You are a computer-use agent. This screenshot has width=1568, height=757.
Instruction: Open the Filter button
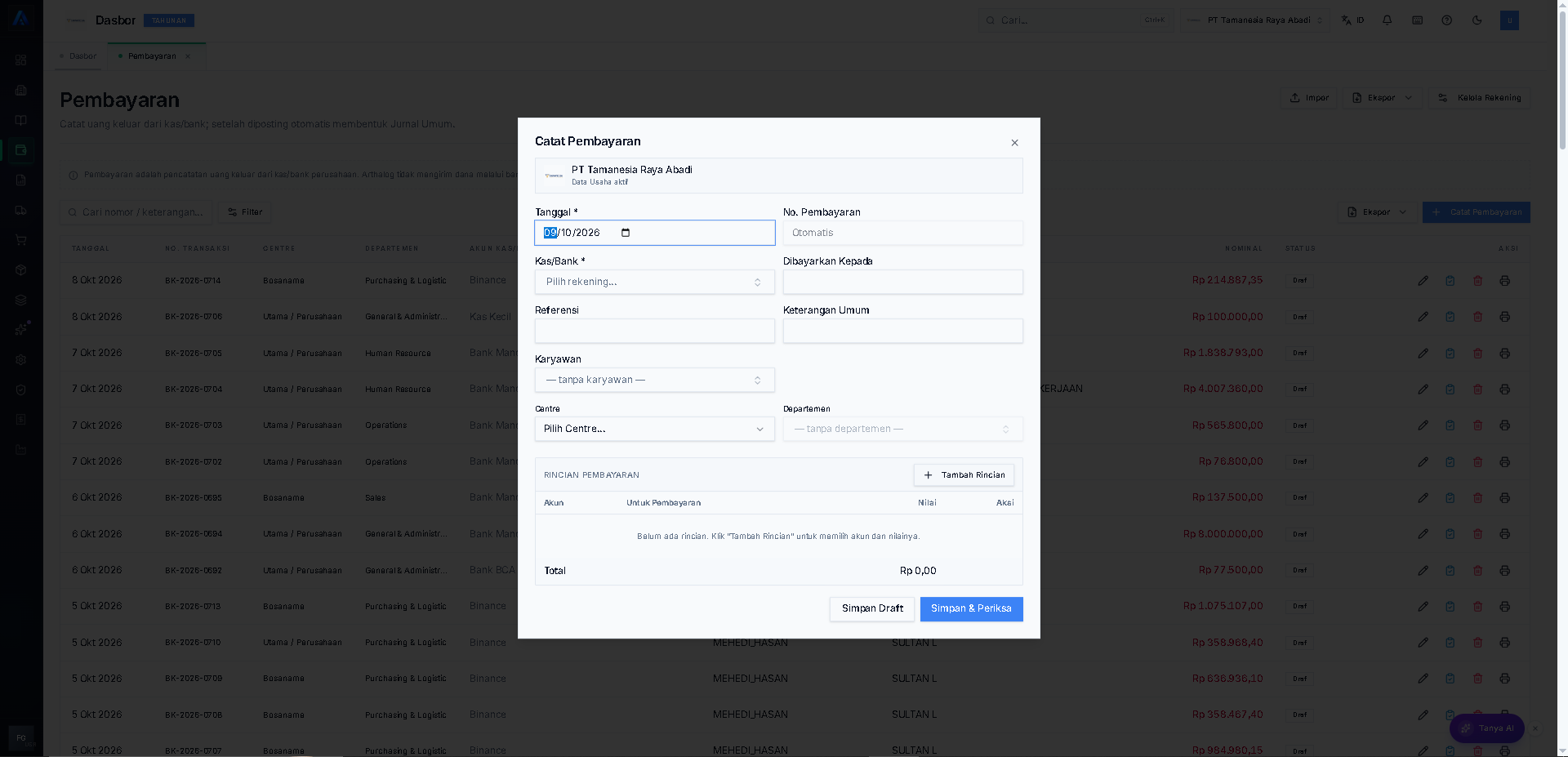coord(245,212)
